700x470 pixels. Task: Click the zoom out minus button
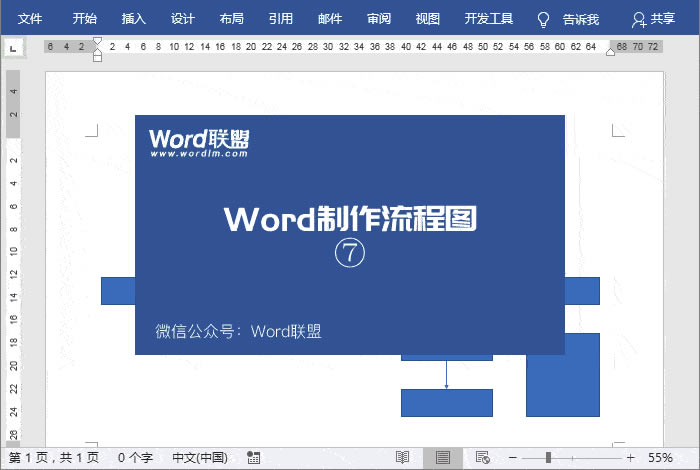(x=512, y=457)
